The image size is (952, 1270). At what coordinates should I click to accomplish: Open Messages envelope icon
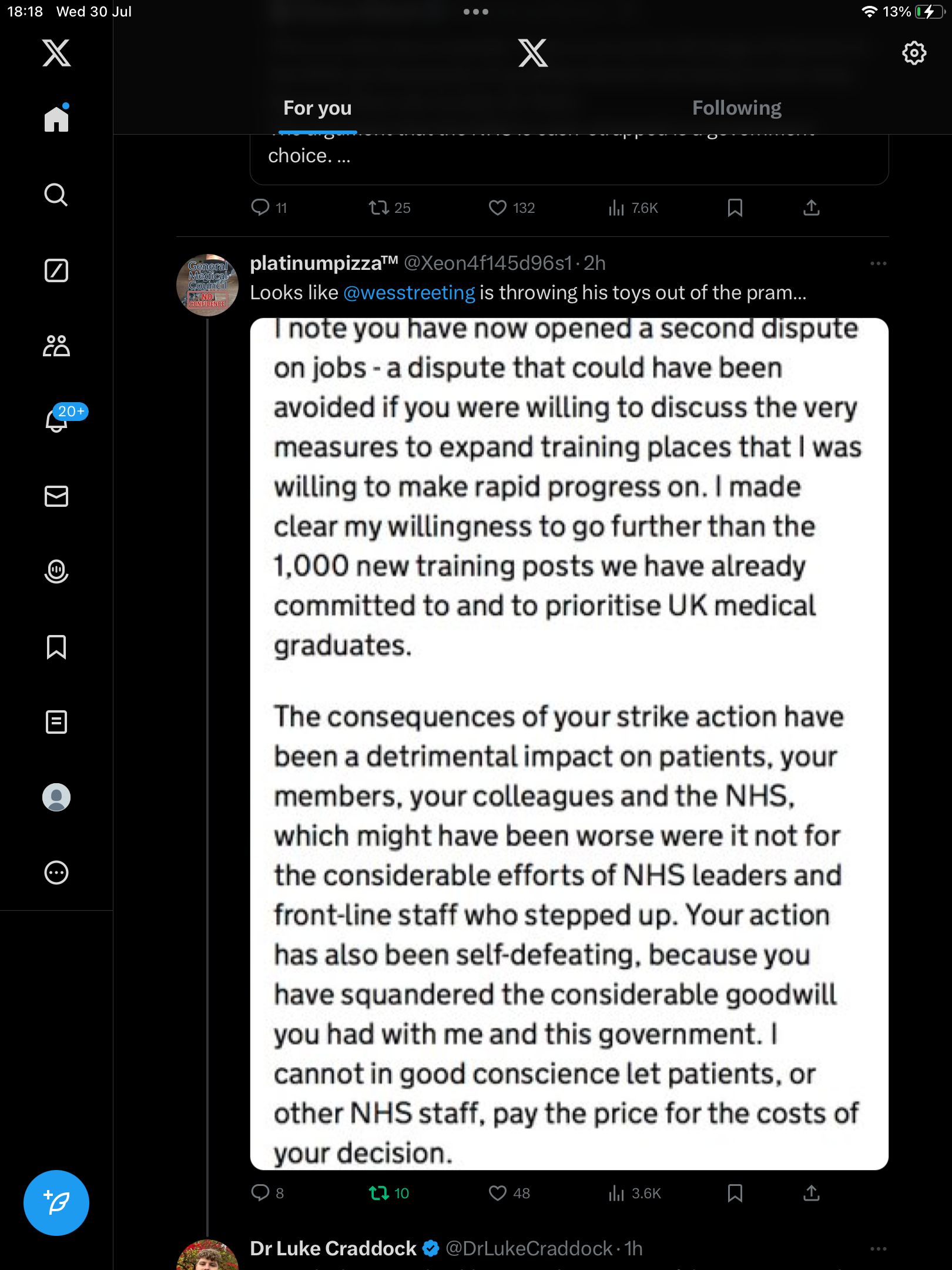coord(56,496)
